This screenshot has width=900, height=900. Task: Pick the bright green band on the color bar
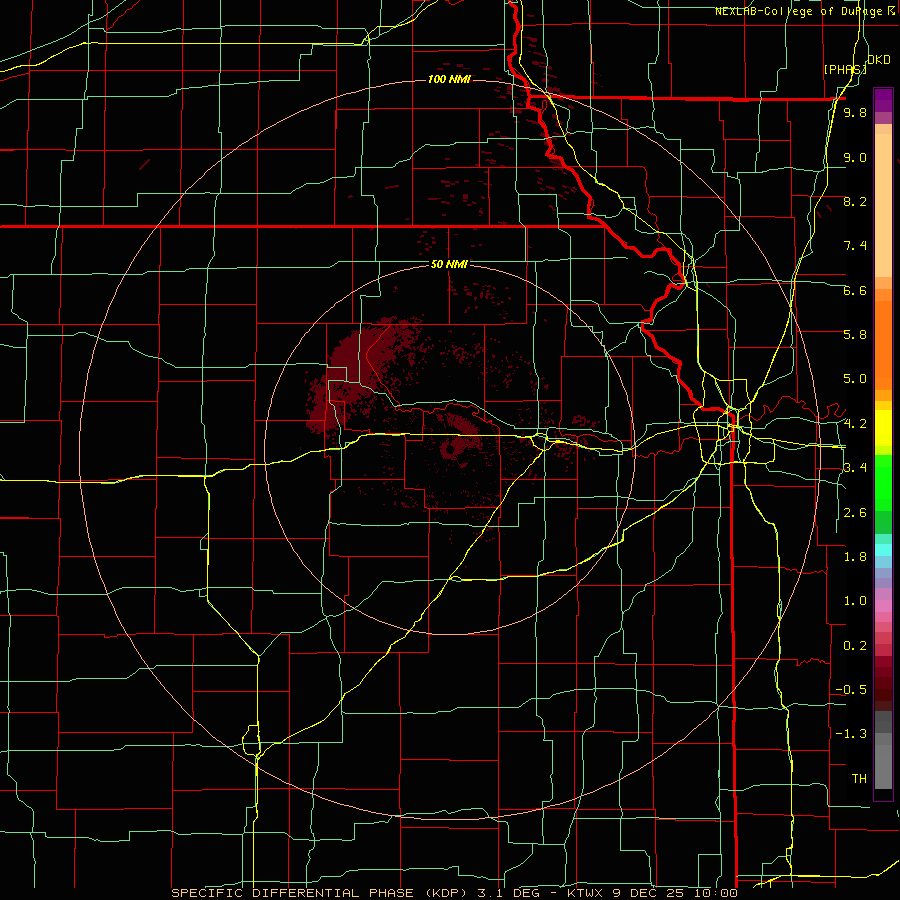click(883, 487)
